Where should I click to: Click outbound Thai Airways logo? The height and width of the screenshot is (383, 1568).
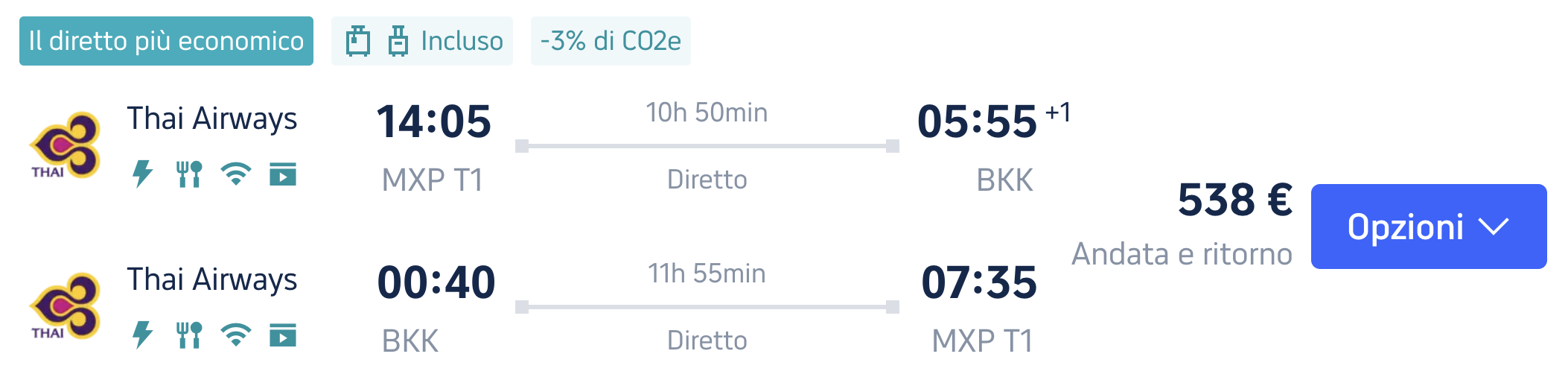[65, 145]
